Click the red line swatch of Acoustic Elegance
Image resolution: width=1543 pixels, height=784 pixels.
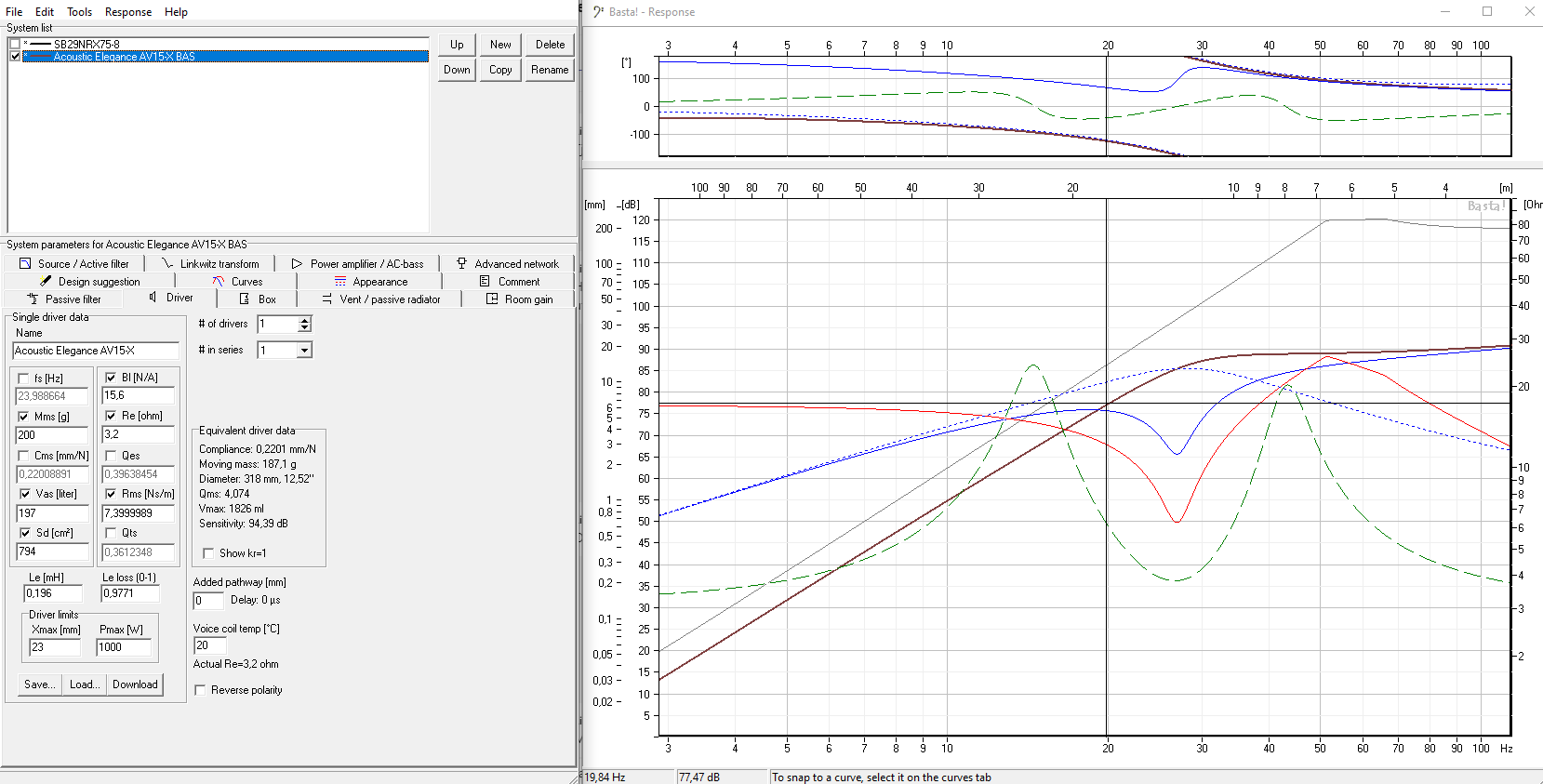pos(41,57)
